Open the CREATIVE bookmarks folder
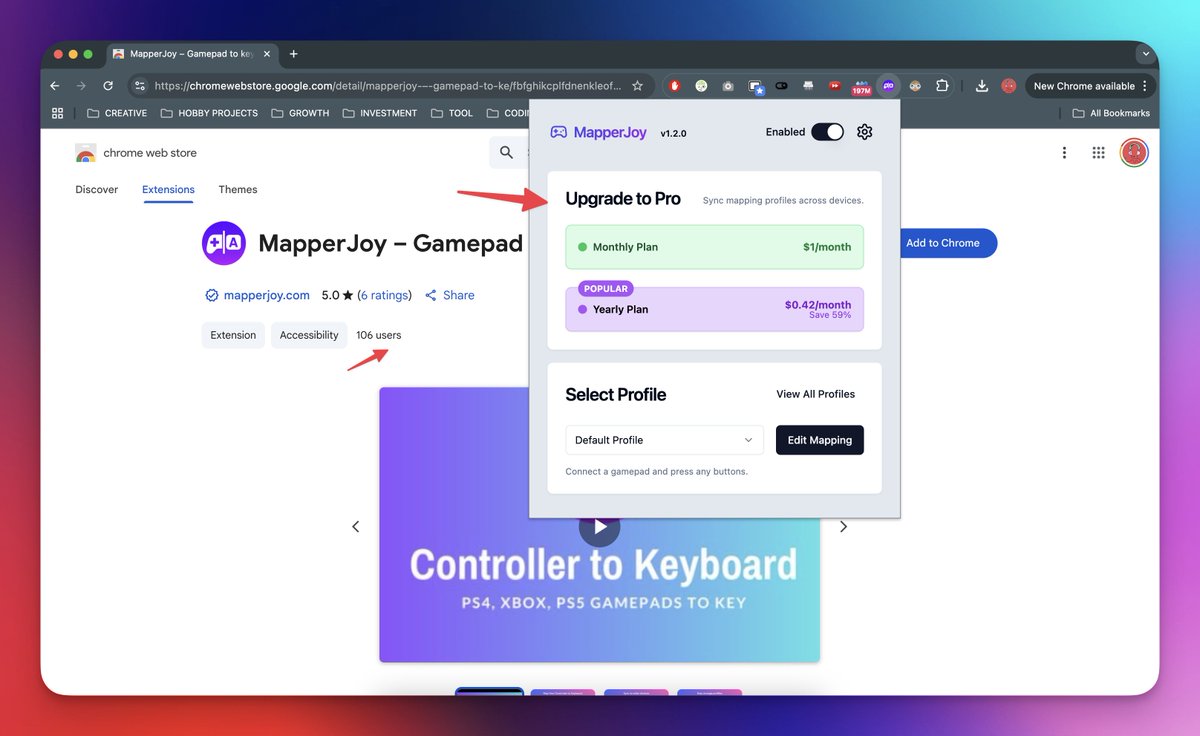This screenshot has width=1200, height=736. coord(117,113)
